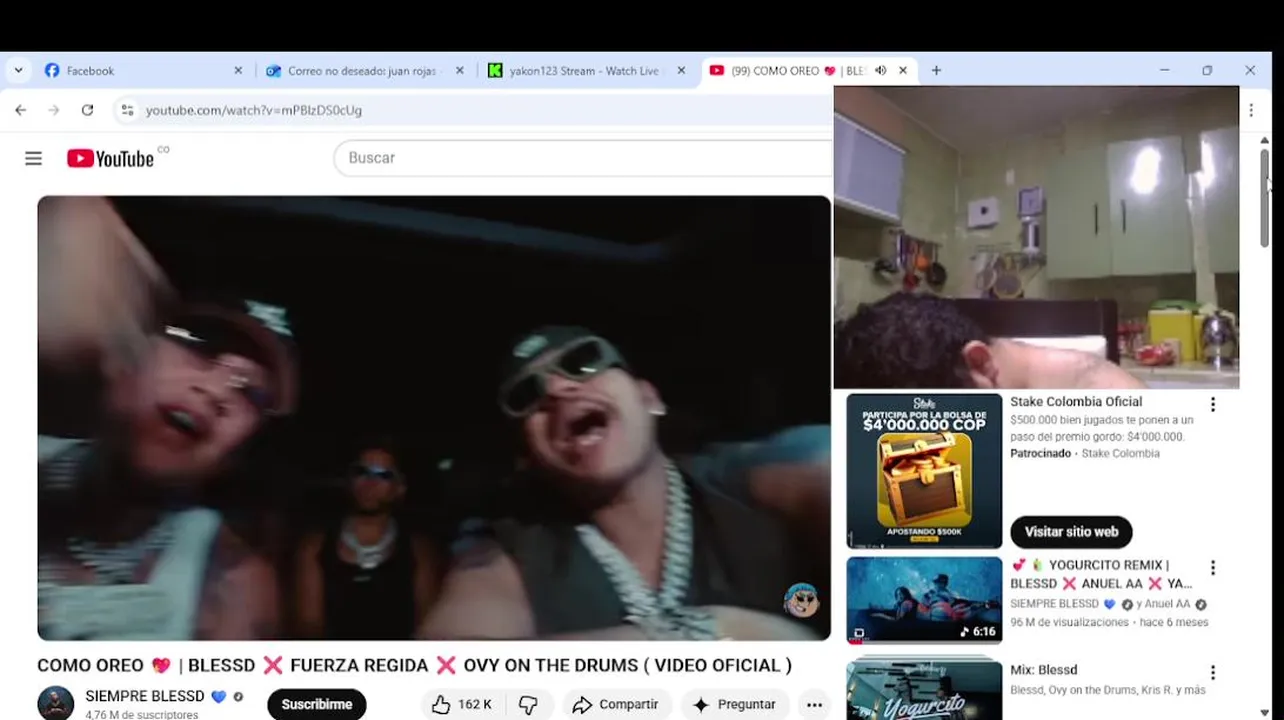View site information icon in address bar
Image resolution: width=1284 pixels, height=720 pixels.
127,110
